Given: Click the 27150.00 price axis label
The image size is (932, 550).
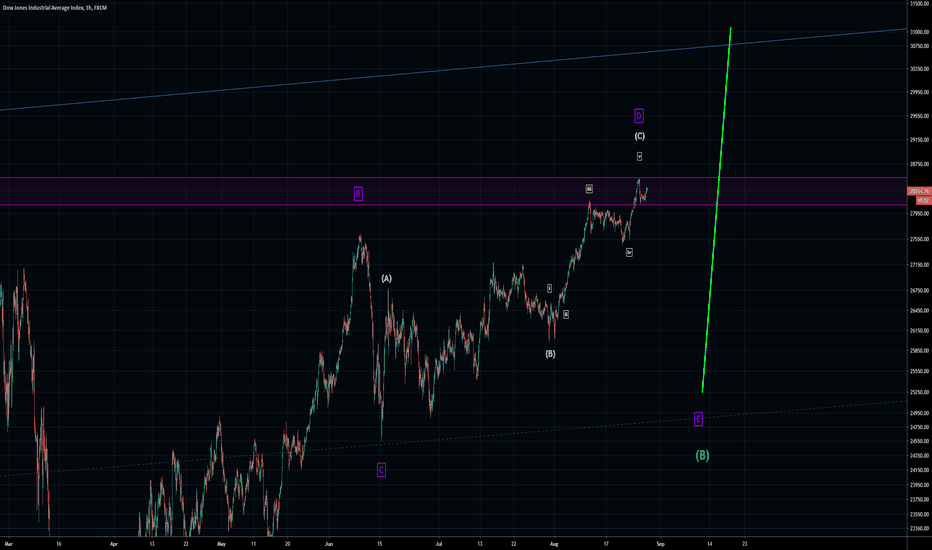Looking at the screenshot, I should (919, 265).
